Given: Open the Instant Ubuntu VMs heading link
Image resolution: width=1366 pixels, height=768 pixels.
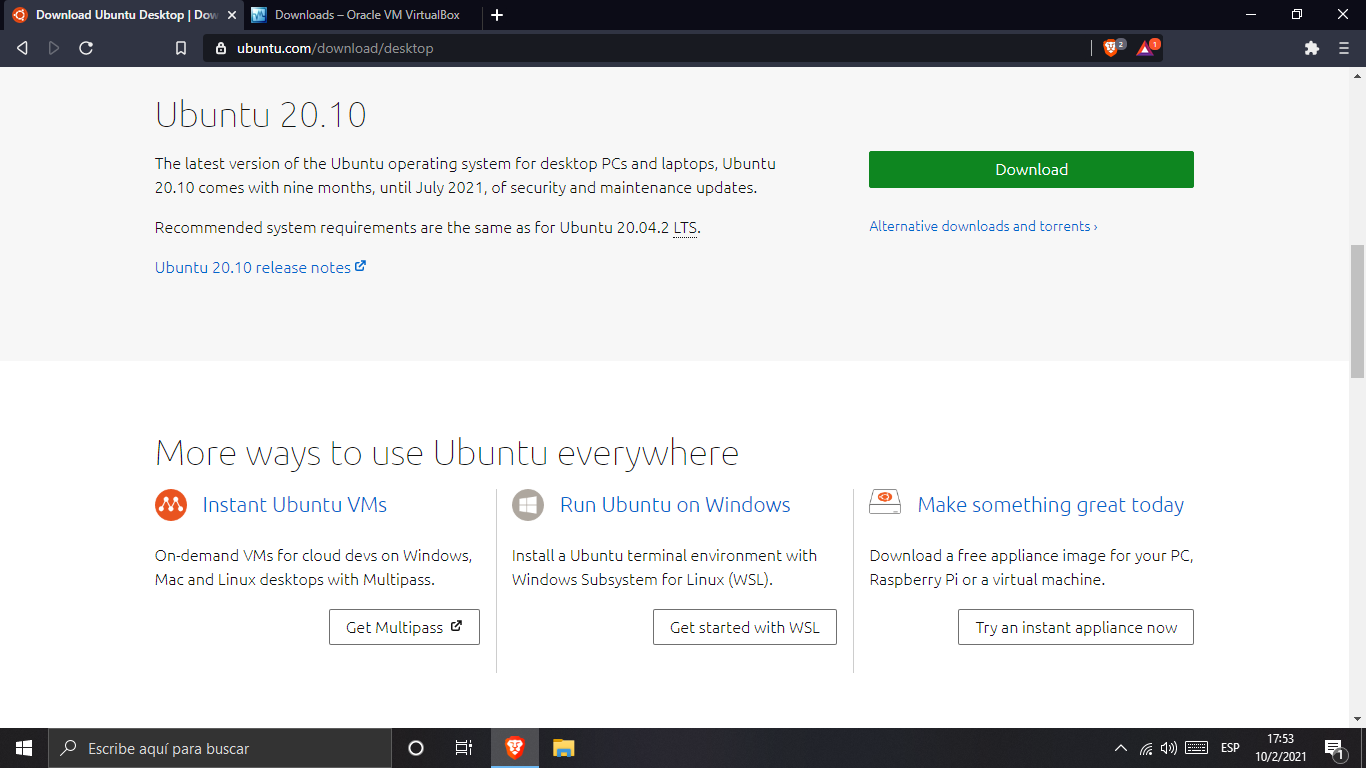Looking at the screenshot, I should coord(295,505).
